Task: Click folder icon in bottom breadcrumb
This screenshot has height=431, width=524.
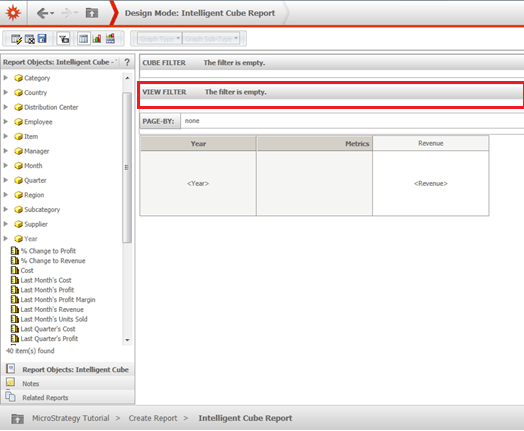Action: 17,419
